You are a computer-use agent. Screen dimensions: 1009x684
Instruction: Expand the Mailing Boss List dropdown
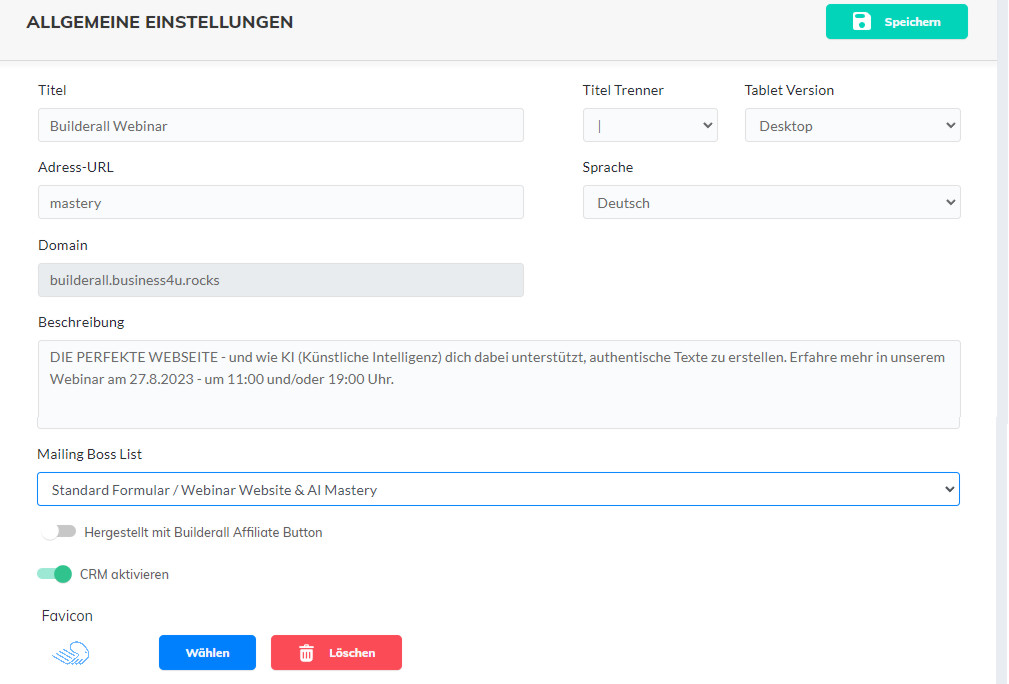pos(498,489)
